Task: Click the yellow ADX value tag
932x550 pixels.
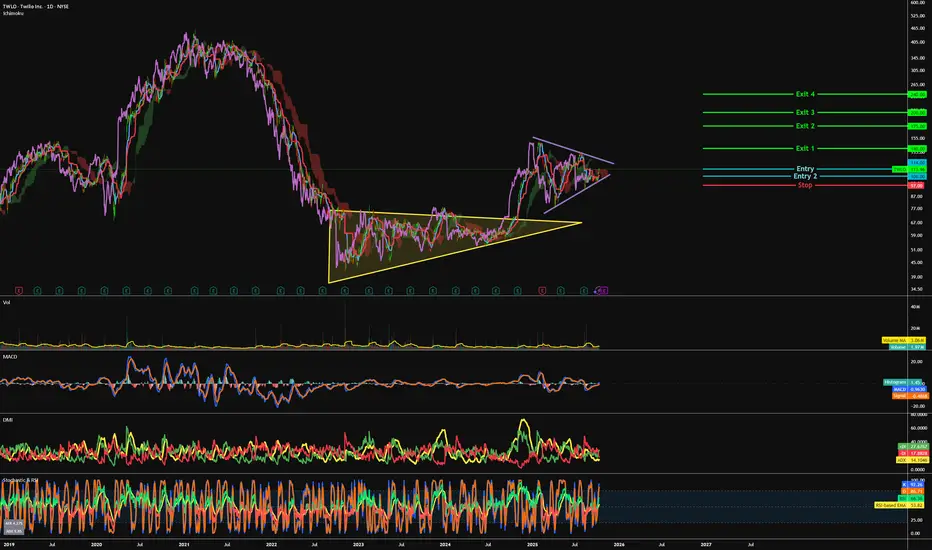Action: 912,460
